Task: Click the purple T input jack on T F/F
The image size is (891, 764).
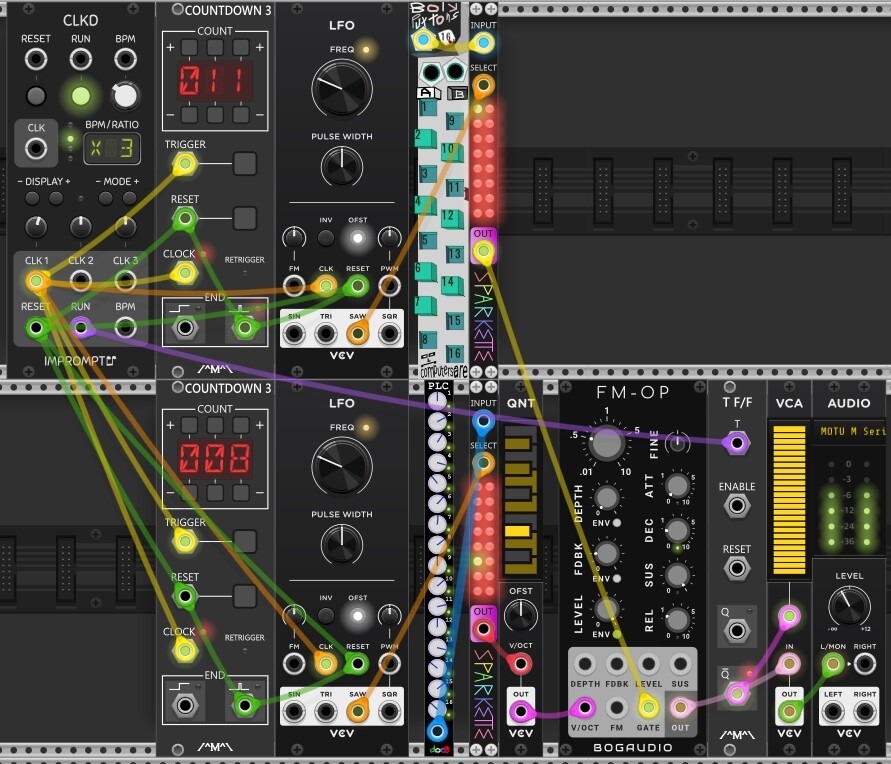Action: (736, 442)
